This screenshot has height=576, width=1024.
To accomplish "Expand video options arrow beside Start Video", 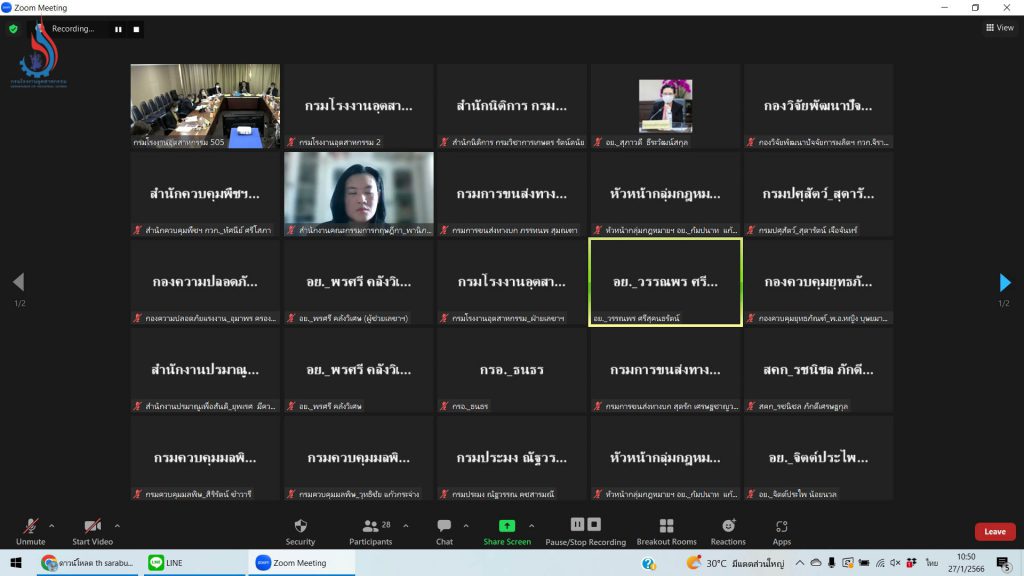I will point(117,525).
